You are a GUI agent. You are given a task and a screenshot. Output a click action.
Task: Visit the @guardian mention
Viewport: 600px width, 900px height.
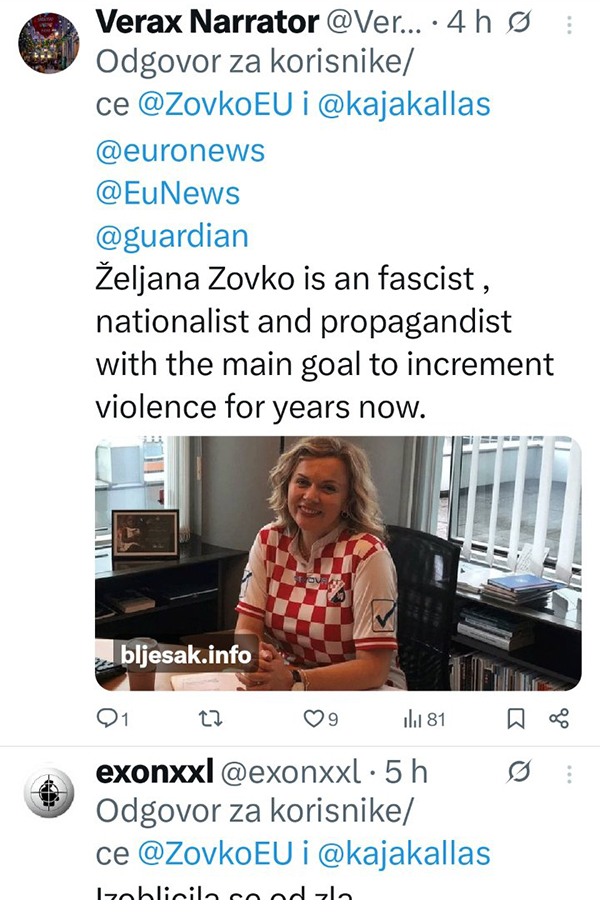[x=172, y=236]
